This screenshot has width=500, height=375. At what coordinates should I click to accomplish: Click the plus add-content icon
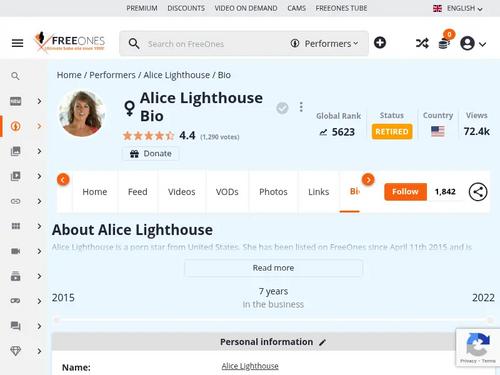(x=380, y=43)
